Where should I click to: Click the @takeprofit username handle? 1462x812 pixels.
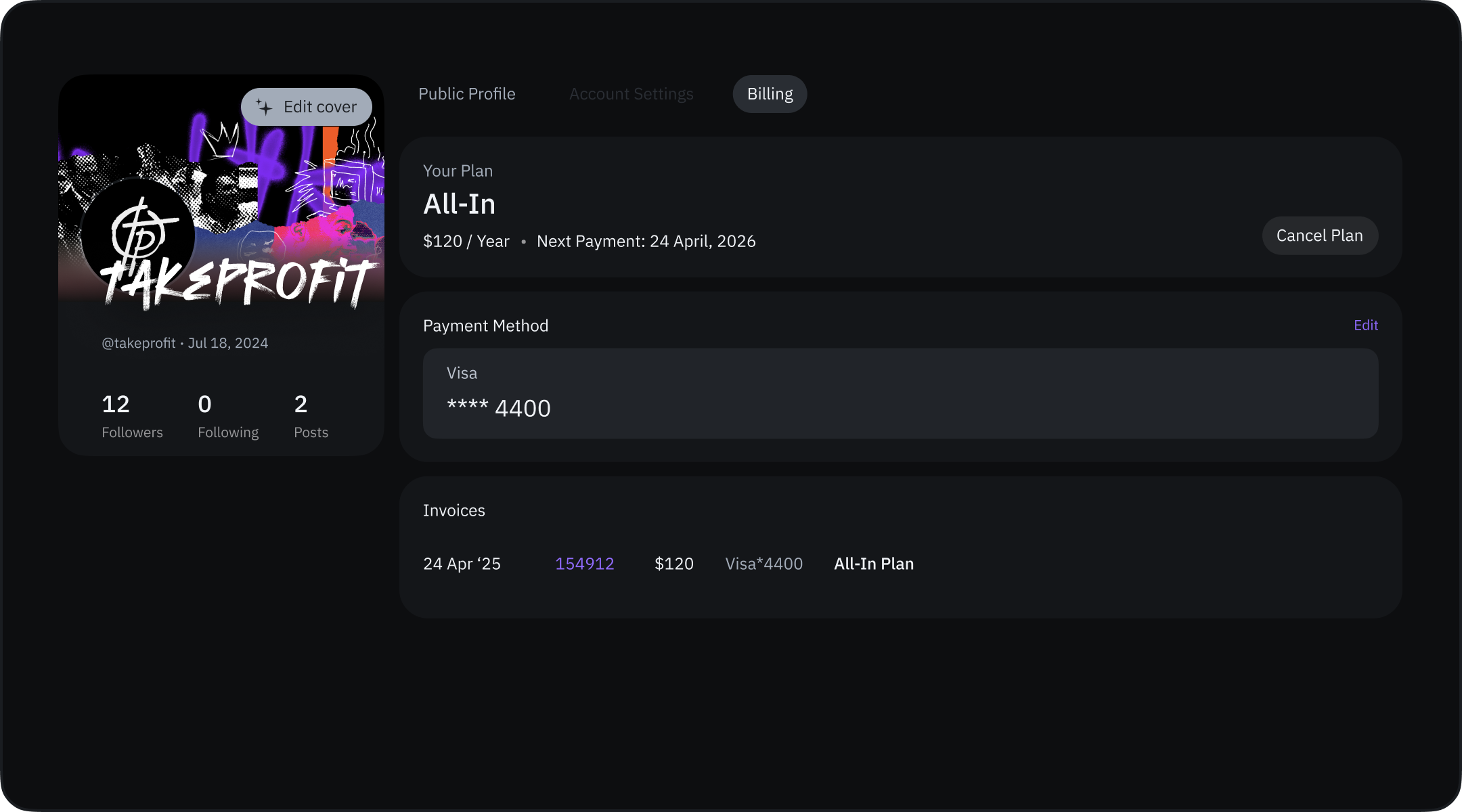139,343
